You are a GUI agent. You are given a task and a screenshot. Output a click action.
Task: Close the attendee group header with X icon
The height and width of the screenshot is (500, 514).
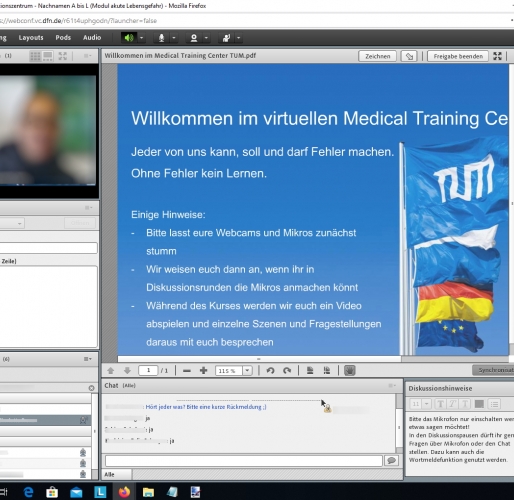pos(91,388)
